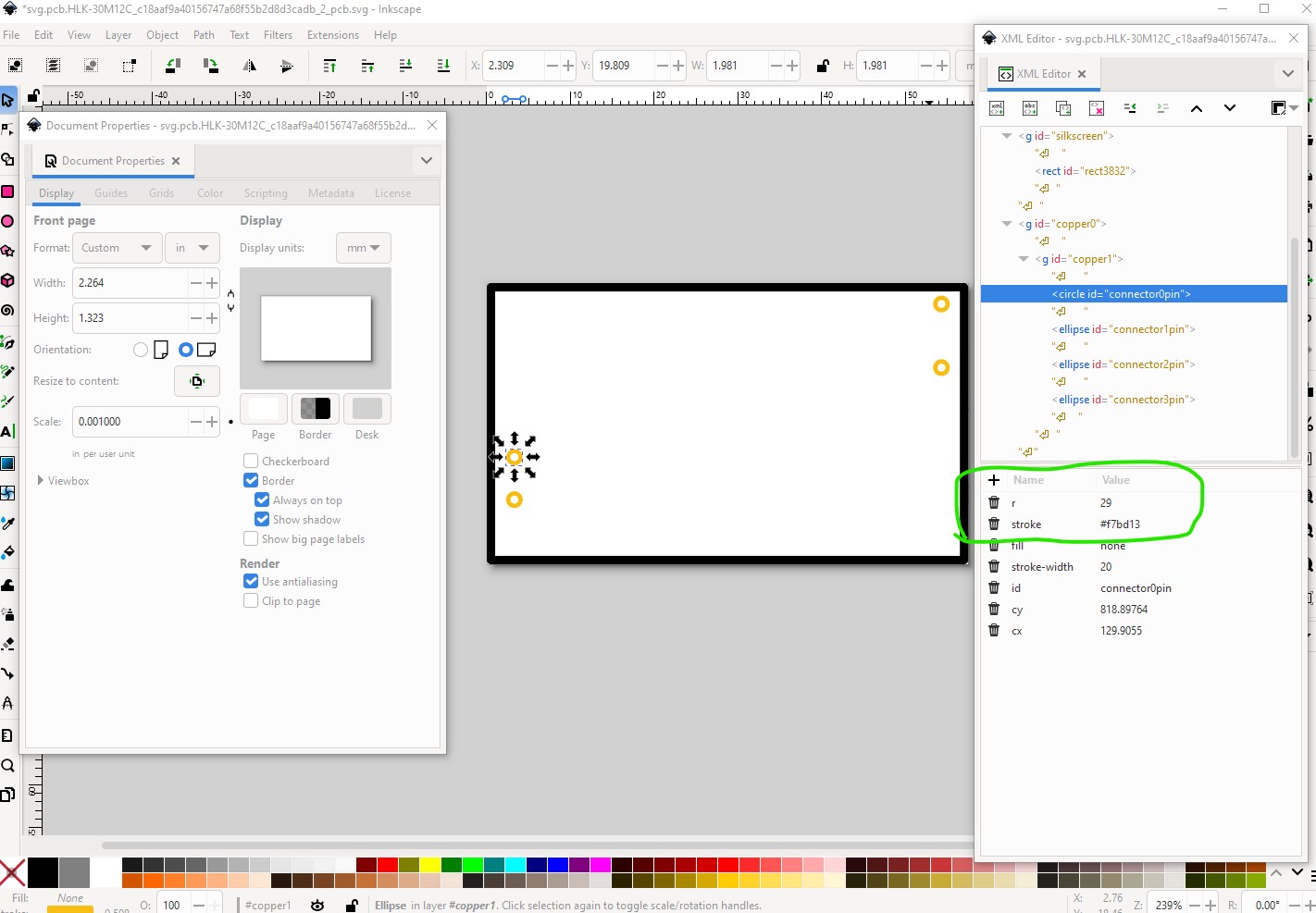Viewport: 1316px width, 913px height.
Task: Add new attribute with plus icon
Action: (994, 480)
